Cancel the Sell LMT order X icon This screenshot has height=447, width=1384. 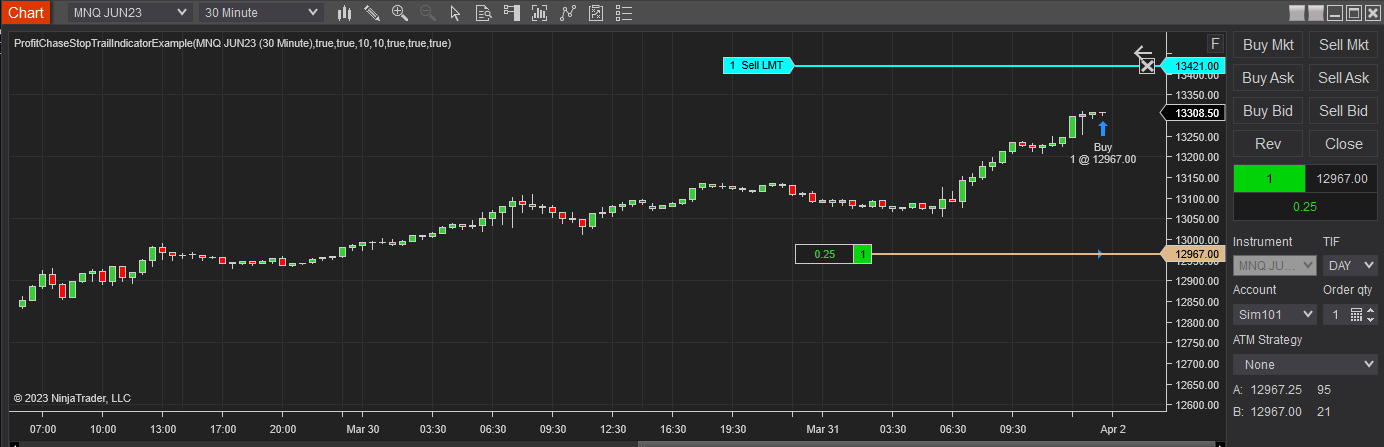pyautogui.click(x=1147, y=66)
